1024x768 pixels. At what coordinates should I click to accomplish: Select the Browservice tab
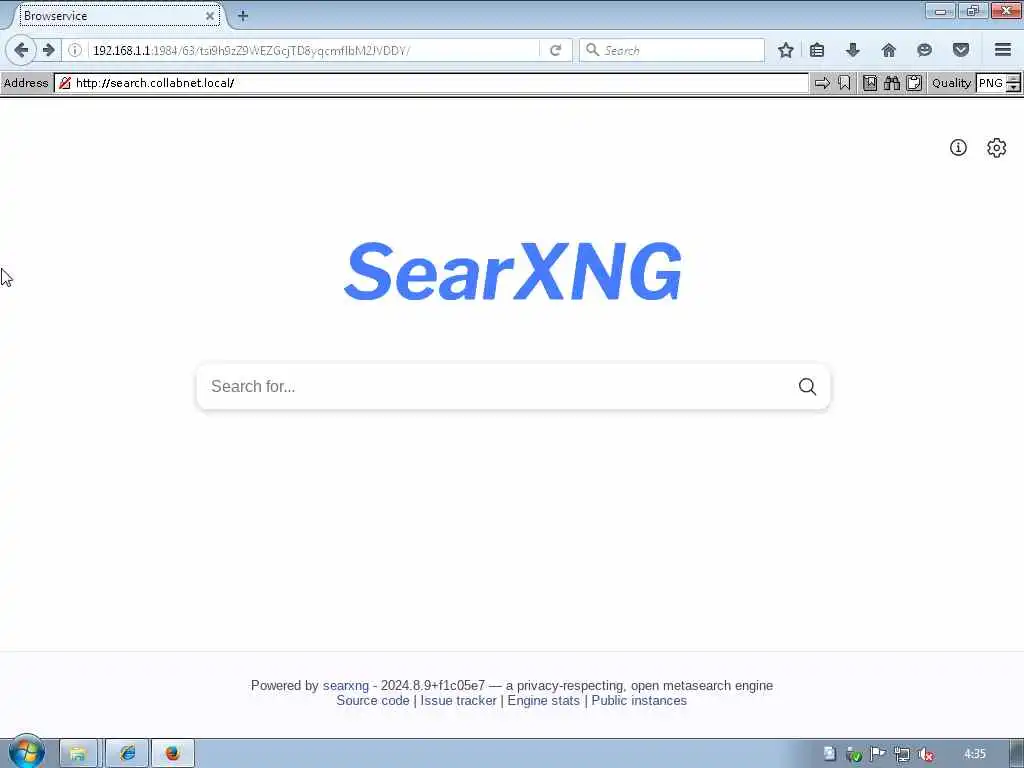point(118,16)
